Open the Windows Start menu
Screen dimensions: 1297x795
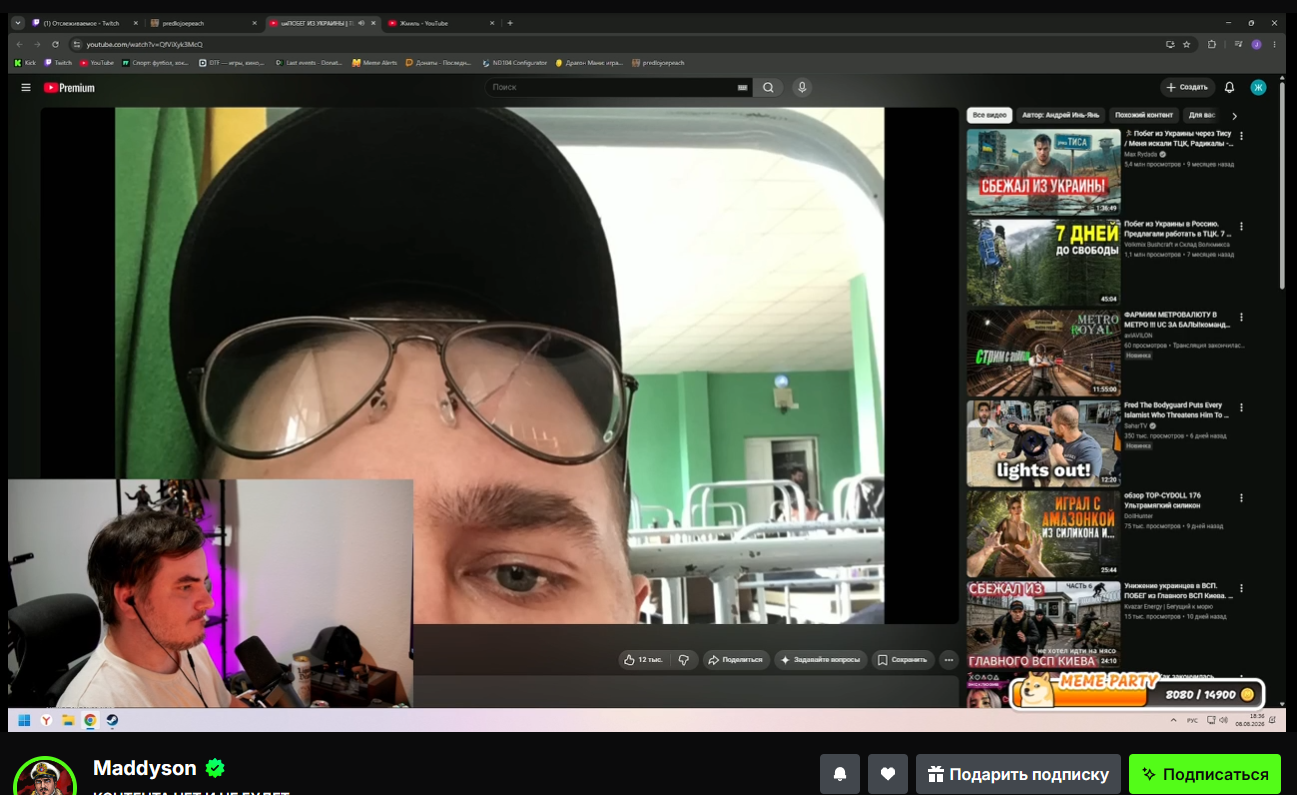(x=24, y=720)
